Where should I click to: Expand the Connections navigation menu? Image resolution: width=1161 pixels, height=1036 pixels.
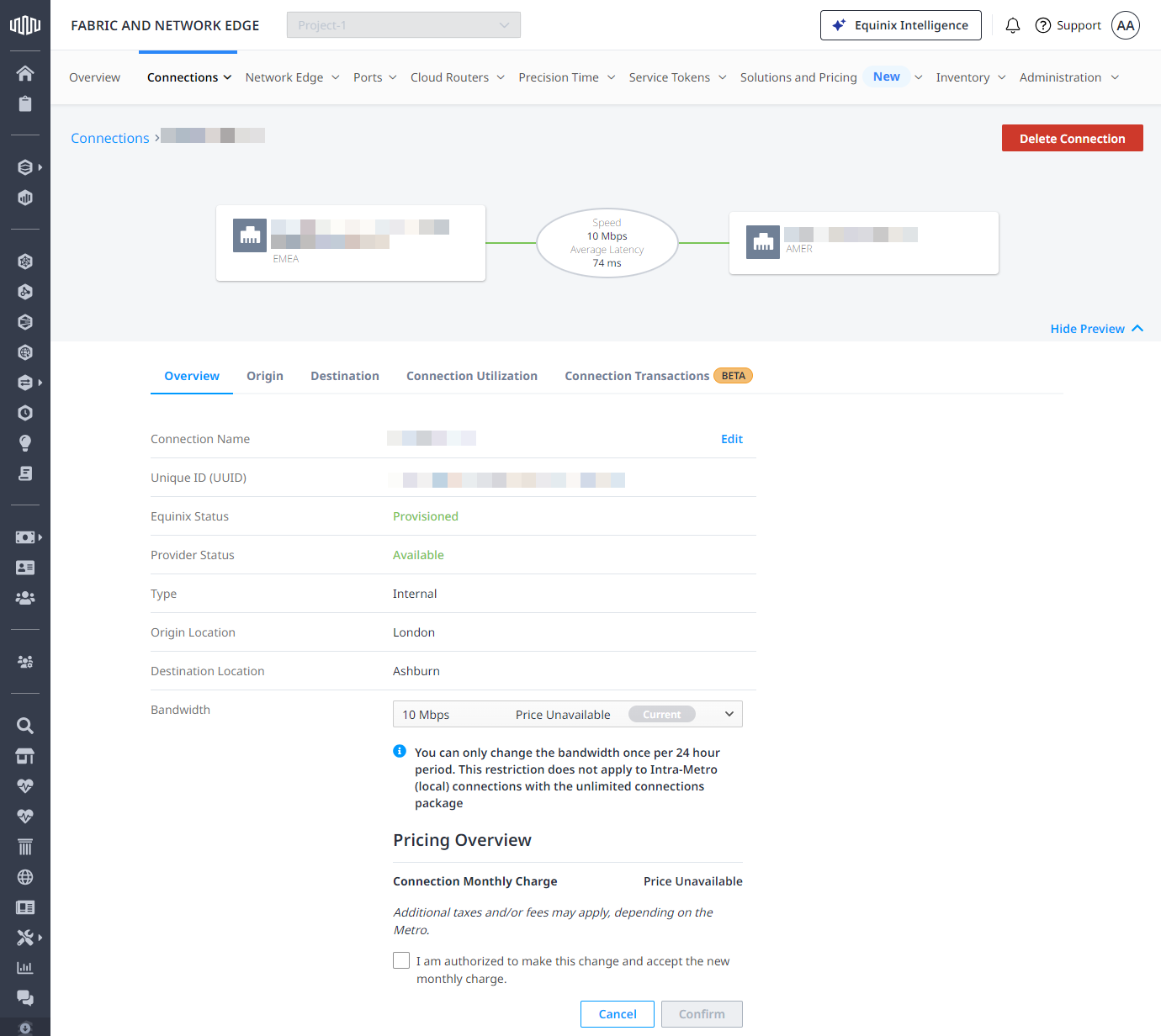coord(189,77)
